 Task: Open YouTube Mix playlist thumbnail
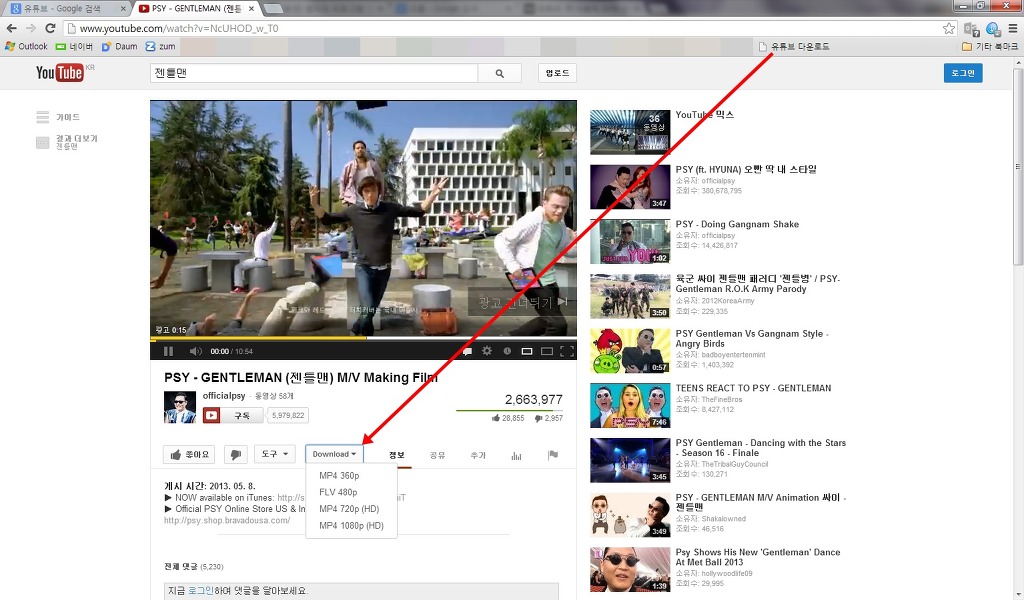[x=630, y=132]
